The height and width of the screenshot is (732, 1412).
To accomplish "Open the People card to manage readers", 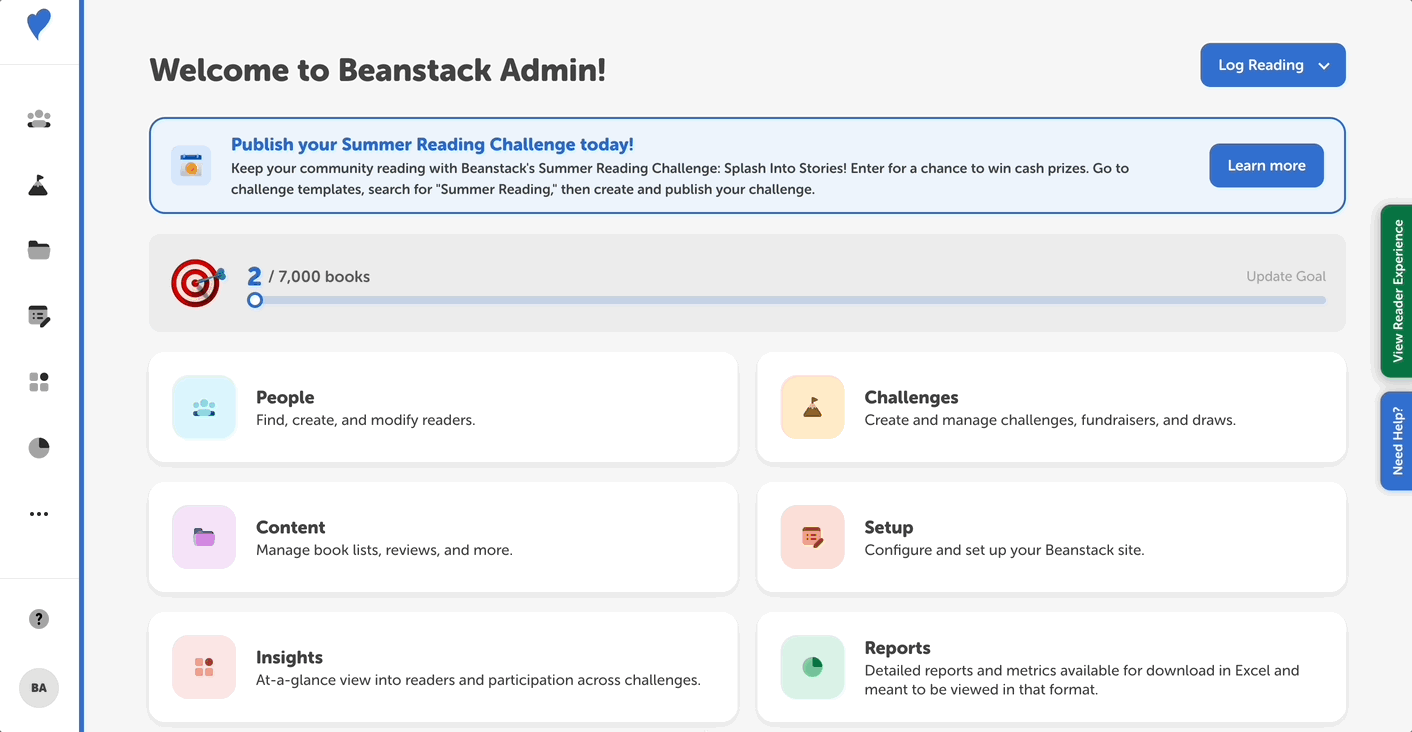I will [443, 407].
